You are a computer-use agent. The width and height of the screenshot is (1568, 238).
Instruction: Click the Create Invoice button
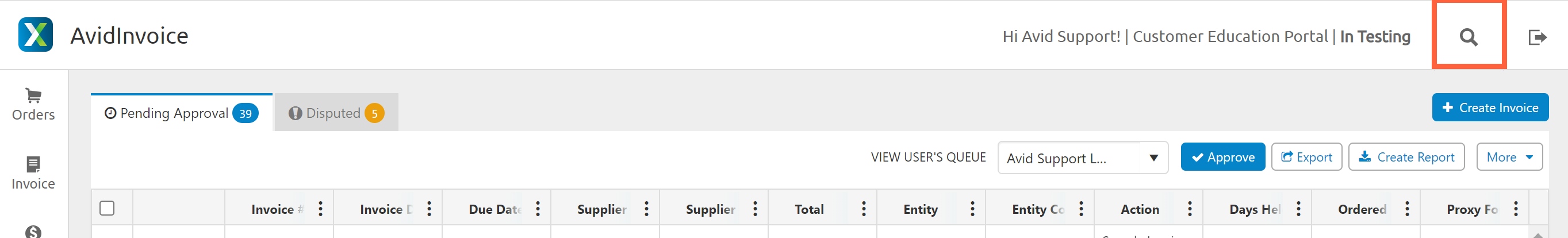pyautogui.click(x=1489, y=108)
